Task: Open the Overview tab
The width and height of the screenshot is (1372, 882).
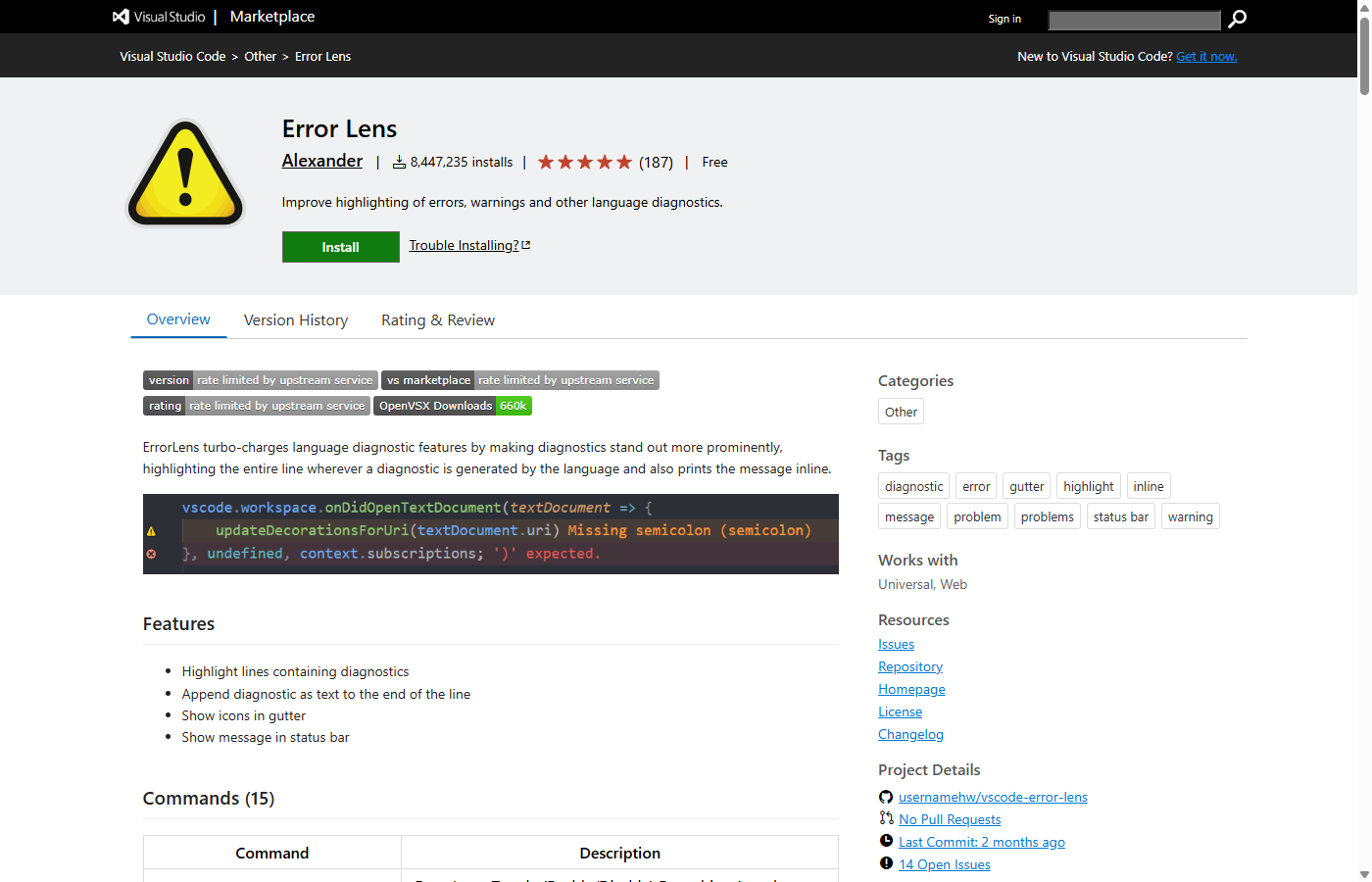Action: pyautogui.click(x=178, y=319)
